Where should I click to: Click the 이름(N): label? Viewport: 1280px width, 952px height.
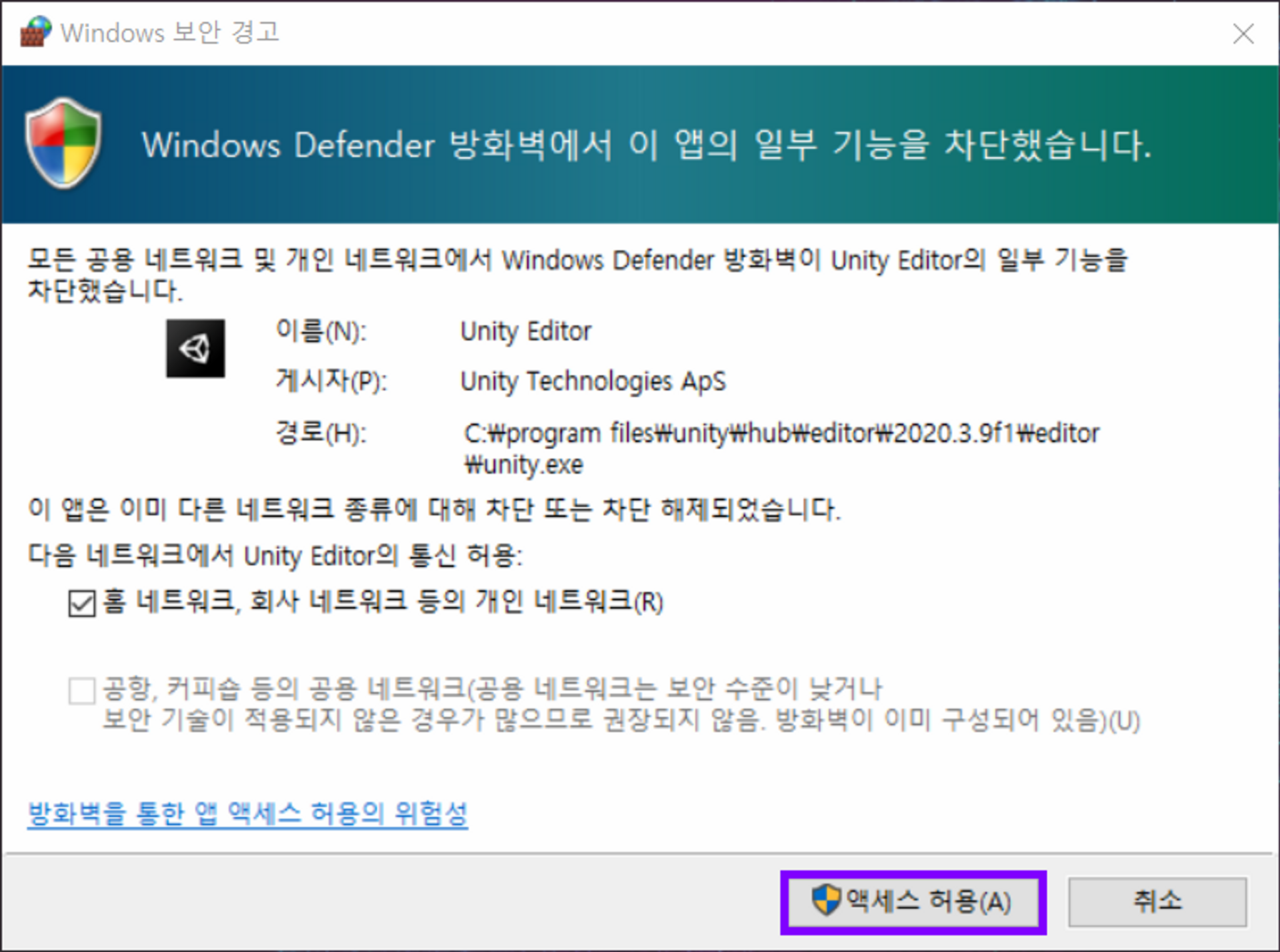click(x=321, y=331)
